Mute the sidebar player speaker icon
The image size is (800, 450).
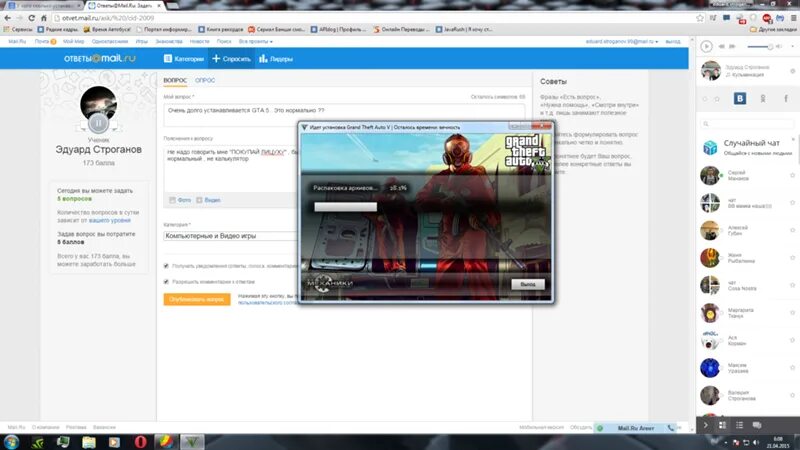pyautogui.click(x=779, y=46)
